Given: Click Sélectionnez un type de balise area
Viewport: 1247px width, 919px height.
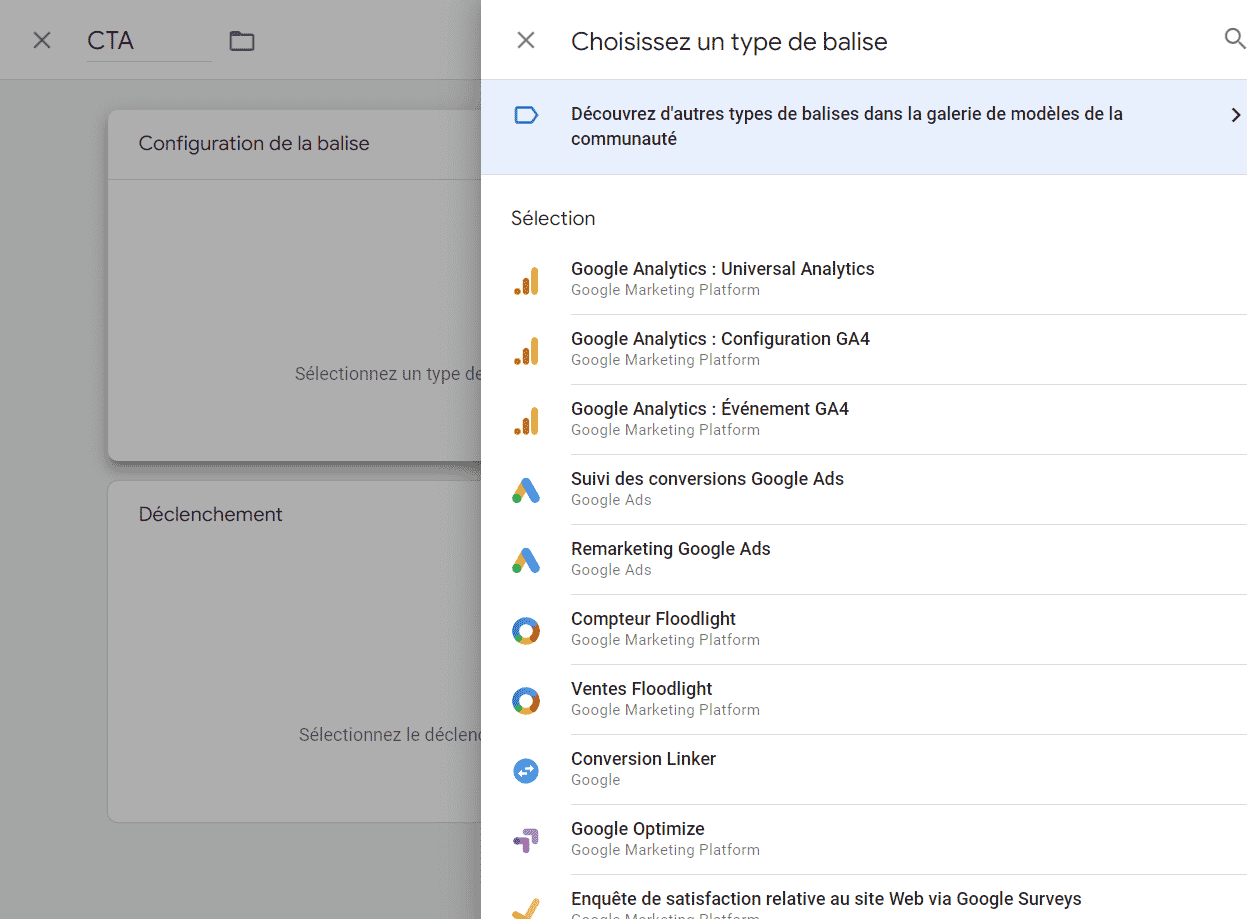Looking at the screenshot, I should coord(388,374).
